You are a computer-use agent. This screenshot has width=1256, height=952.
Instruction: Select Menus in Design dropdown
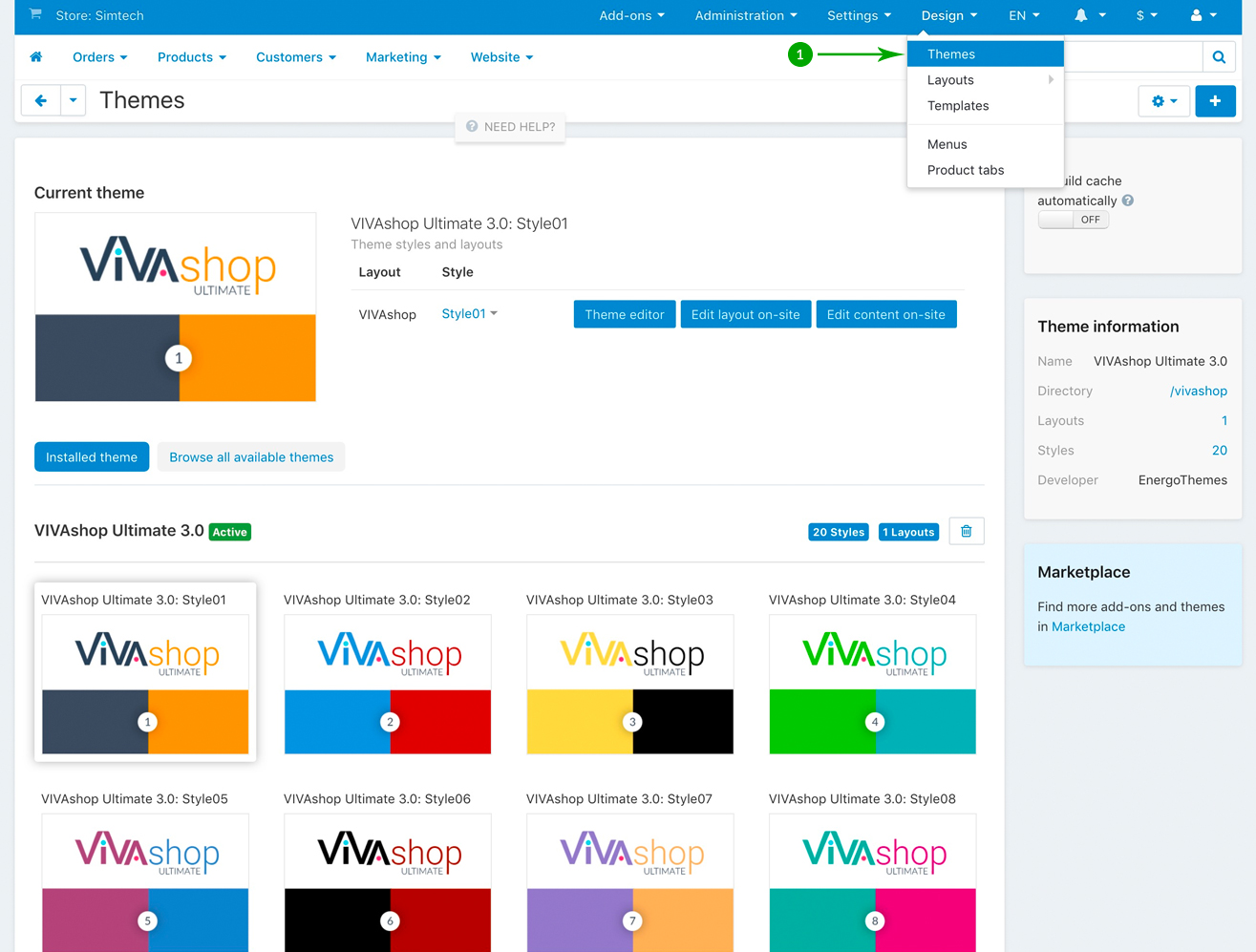(985, 144)
